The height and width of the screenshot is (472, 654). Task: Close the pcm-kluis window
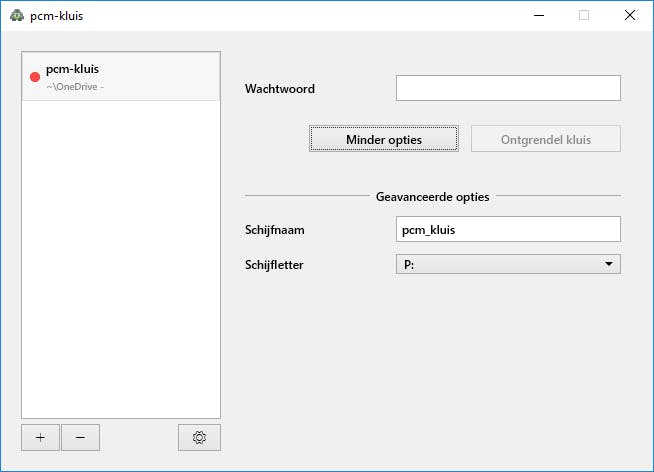click(630, 15)
